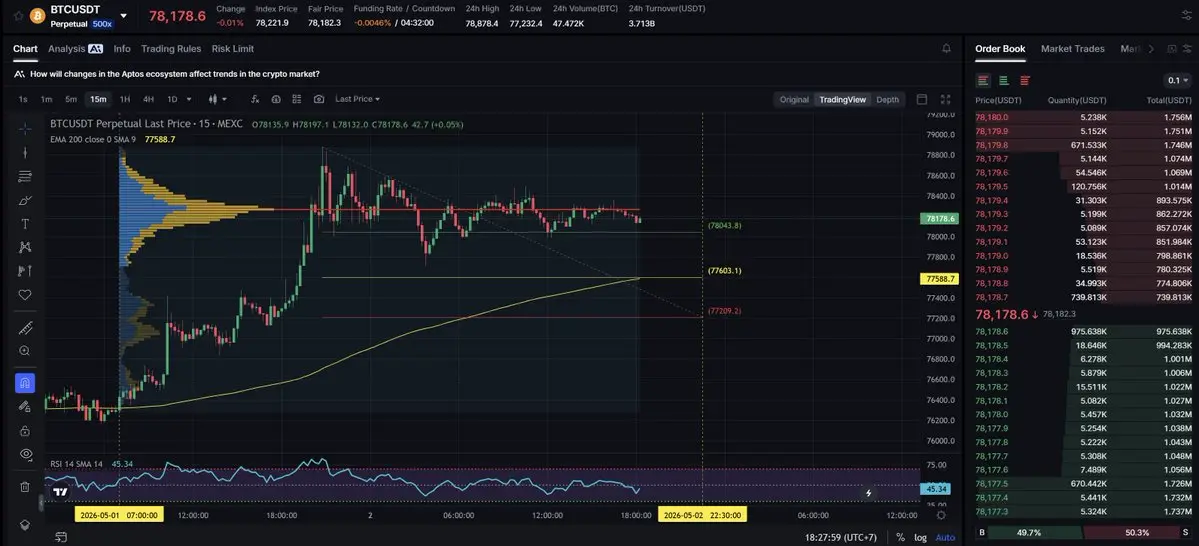The width and height of the screenshot is (1199, 546).
Task: Toggle the magnet snap mode
Action: pyautogui.click(x=24, y=383)
